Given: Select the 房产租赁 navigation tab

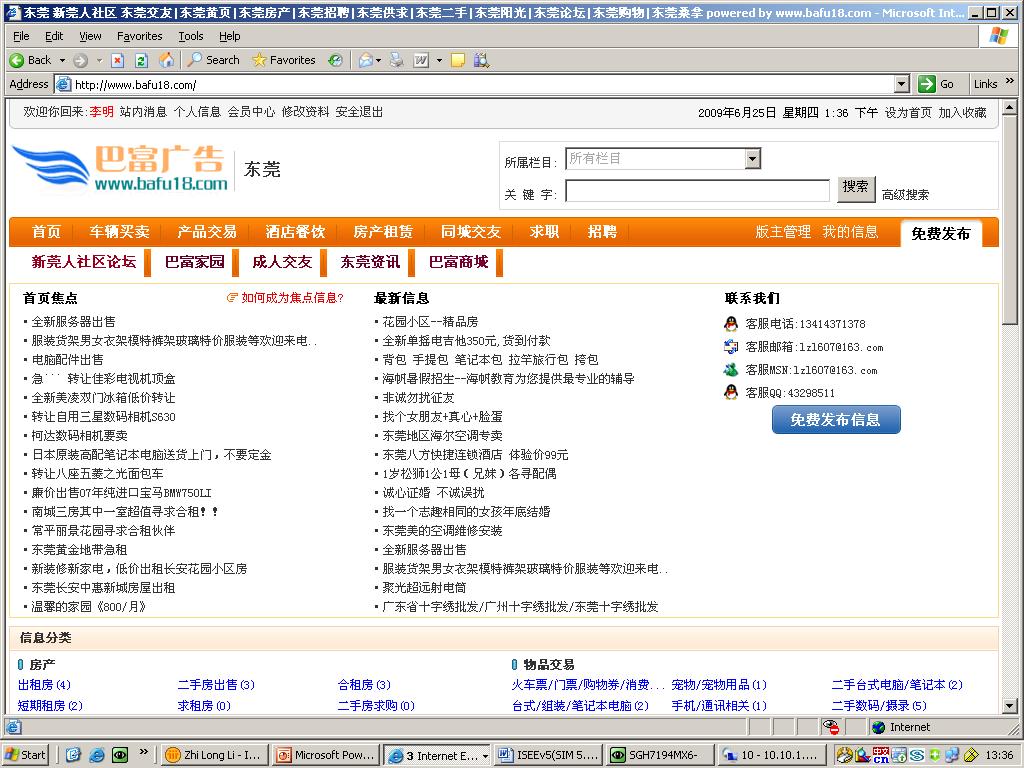Looking at the screenshot, I should (383, 232).
